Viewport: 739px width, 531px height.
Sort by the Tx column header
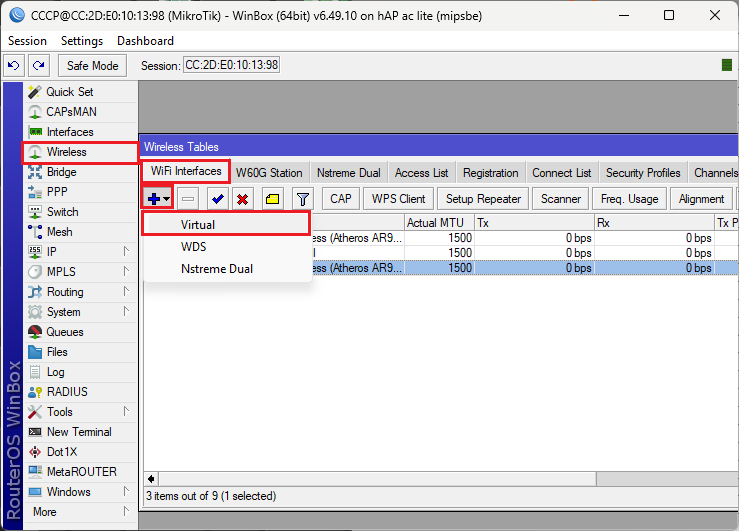(x=534, y=223)
